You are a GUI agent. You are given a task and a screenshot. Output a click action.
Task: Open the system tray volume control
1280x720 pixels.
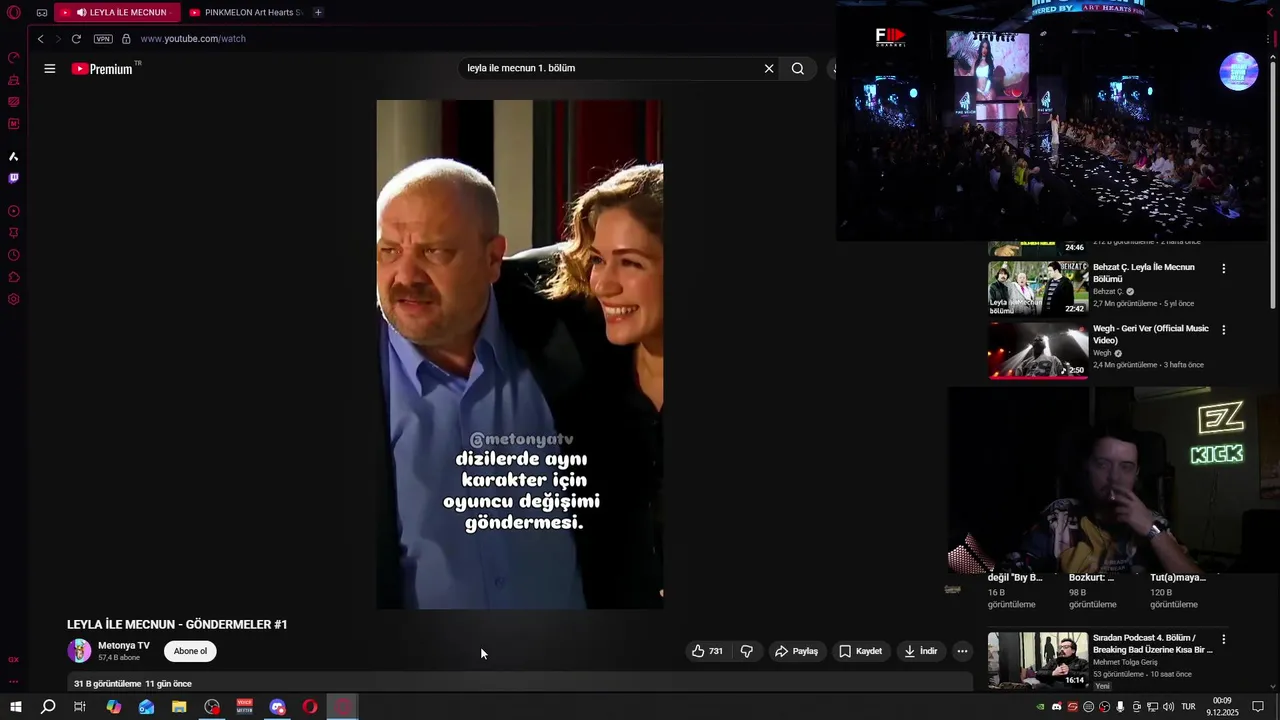click(x=1168, y=707)
